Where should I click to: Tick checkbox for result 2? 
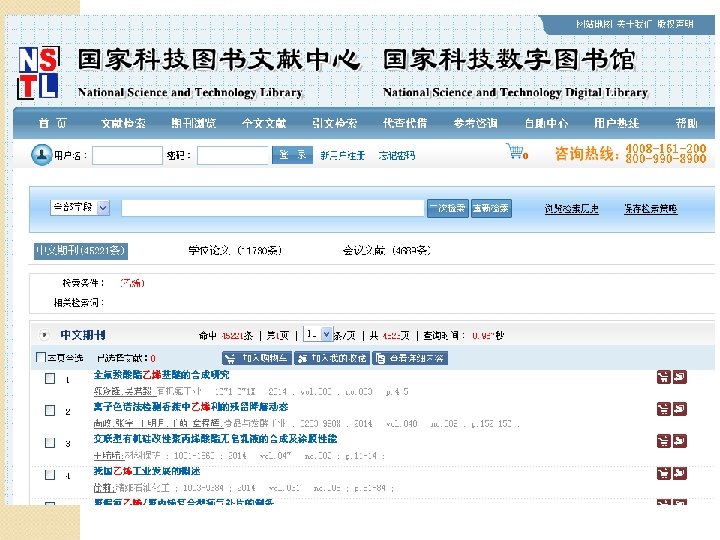pos(50,410)
